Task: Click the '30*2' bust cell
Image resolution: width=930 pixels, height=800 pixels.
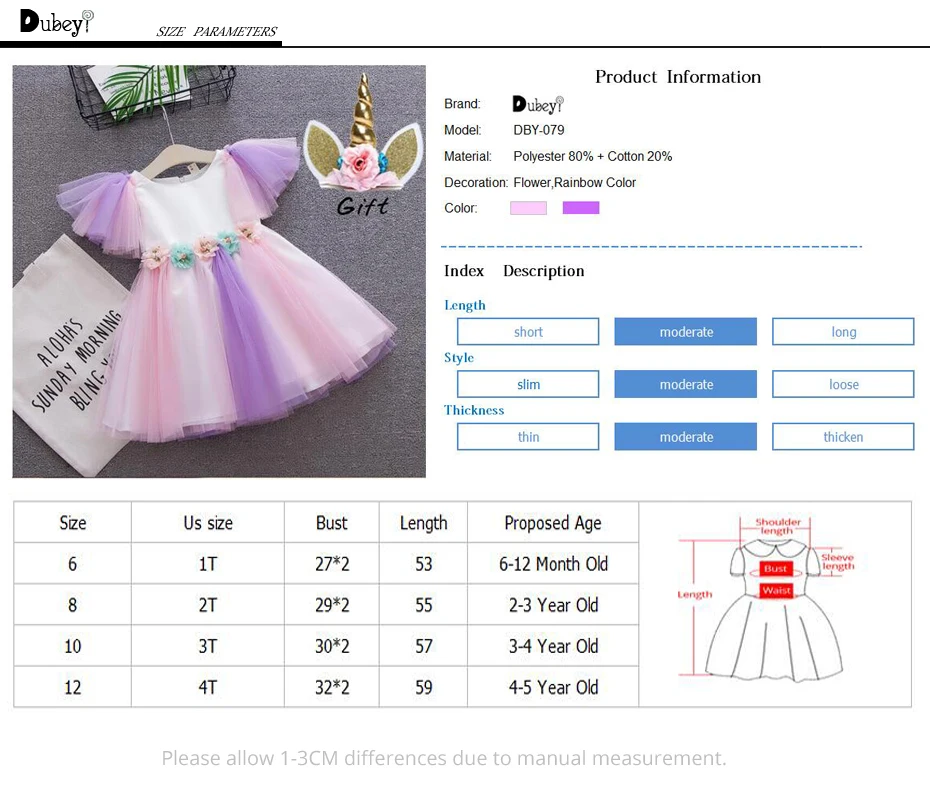Action: (332, 646)
